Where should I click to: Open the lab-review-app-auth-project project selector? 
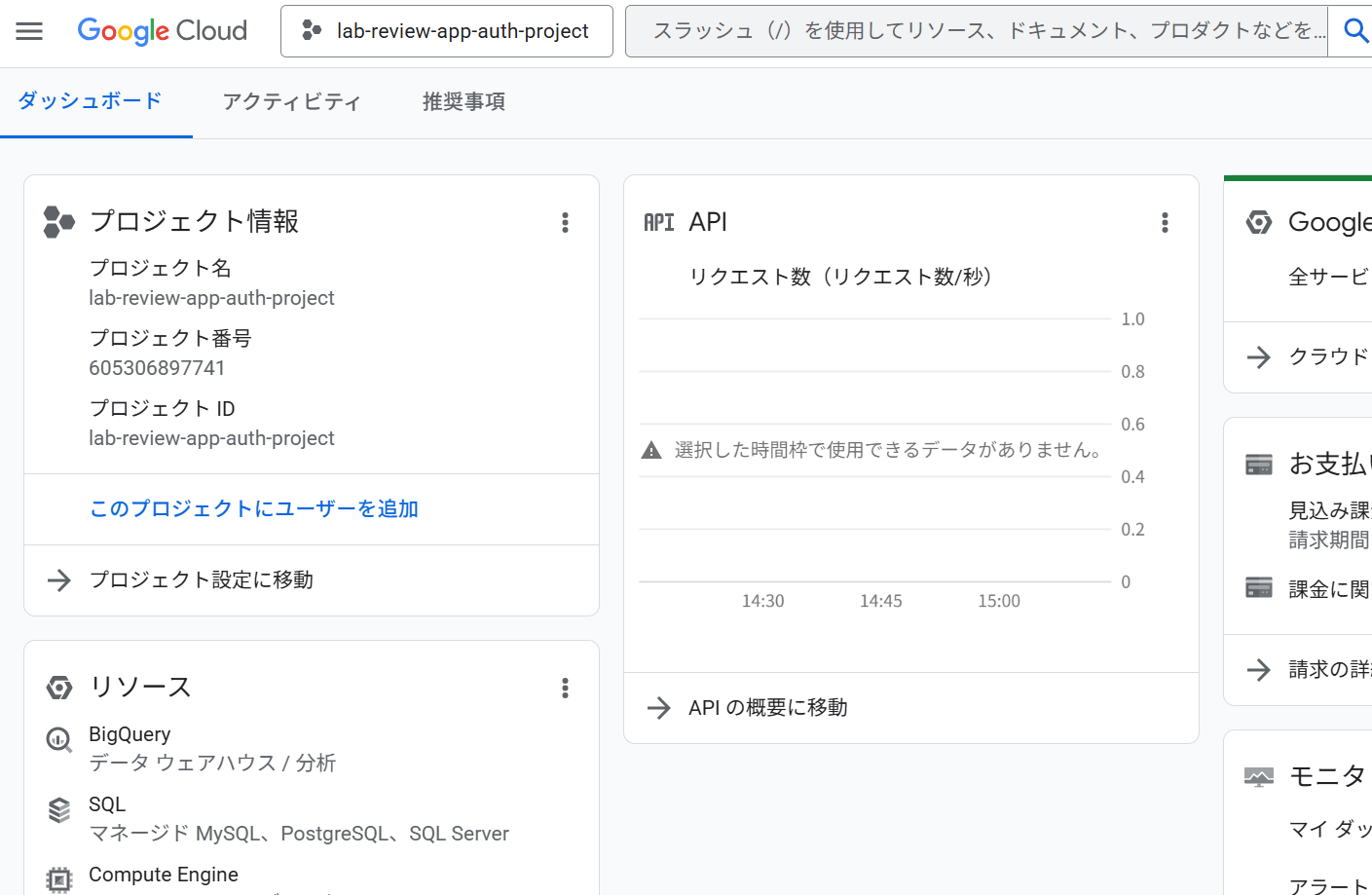(447, 31)
